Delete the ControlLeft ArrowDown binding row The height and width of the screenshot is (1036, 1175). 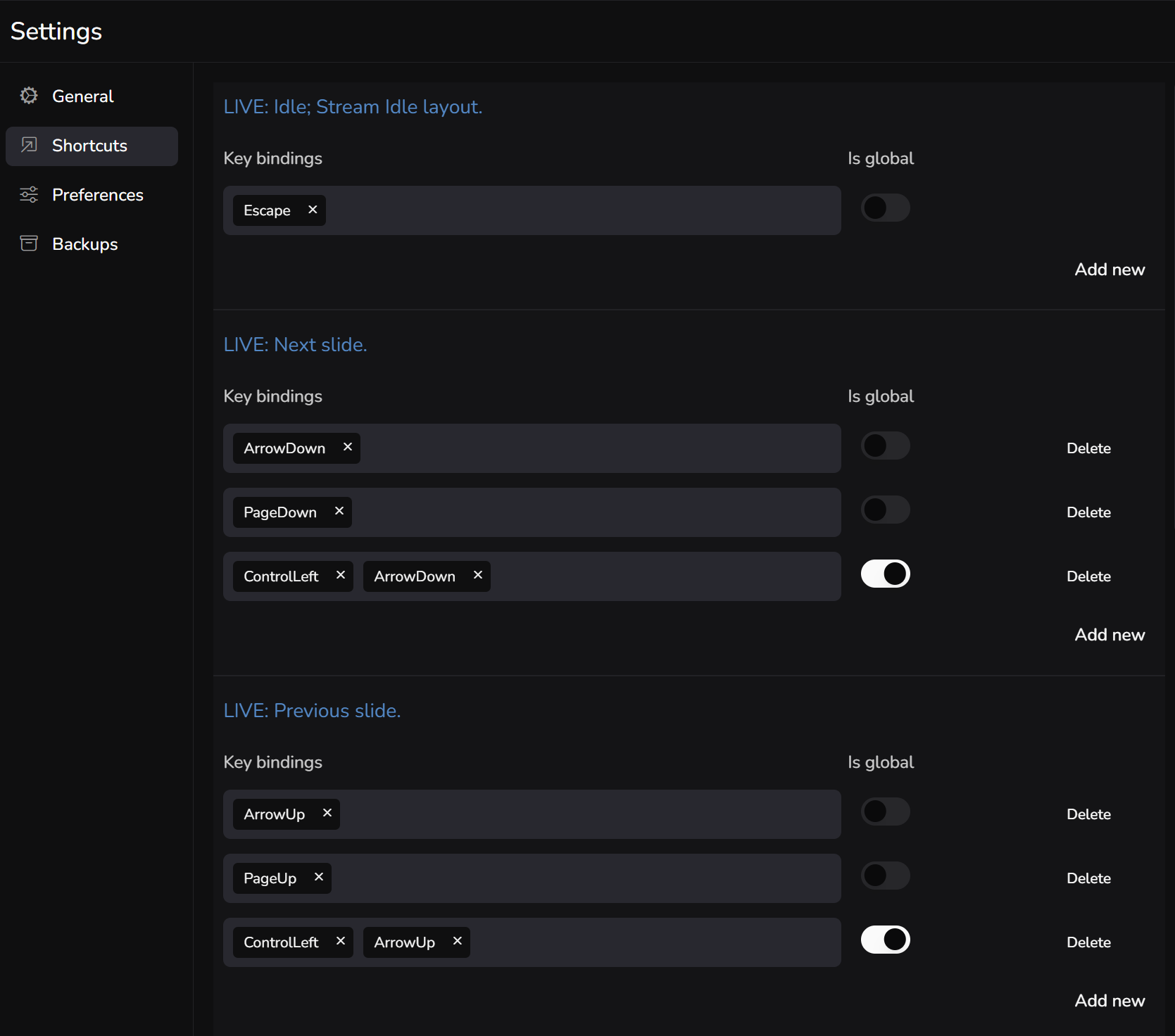click(x=1088, y=576)
